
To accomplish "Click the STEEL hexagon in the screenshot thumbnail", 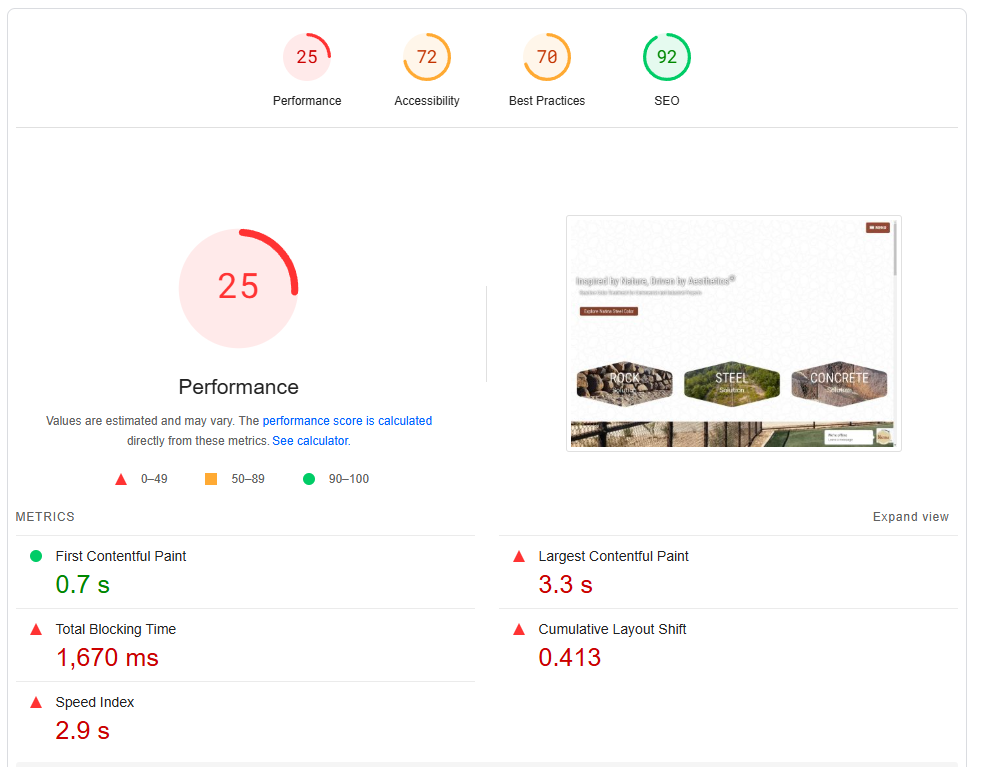I will coord(731,382).
